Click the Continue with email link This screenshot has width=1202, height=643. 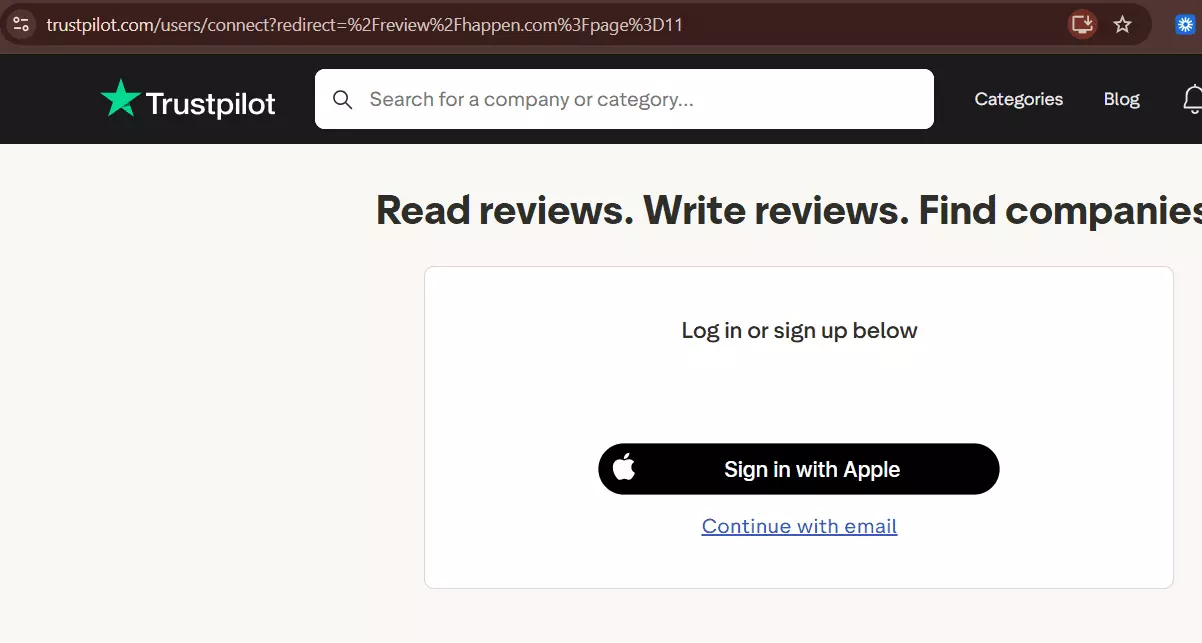click(x=799, y=526)
